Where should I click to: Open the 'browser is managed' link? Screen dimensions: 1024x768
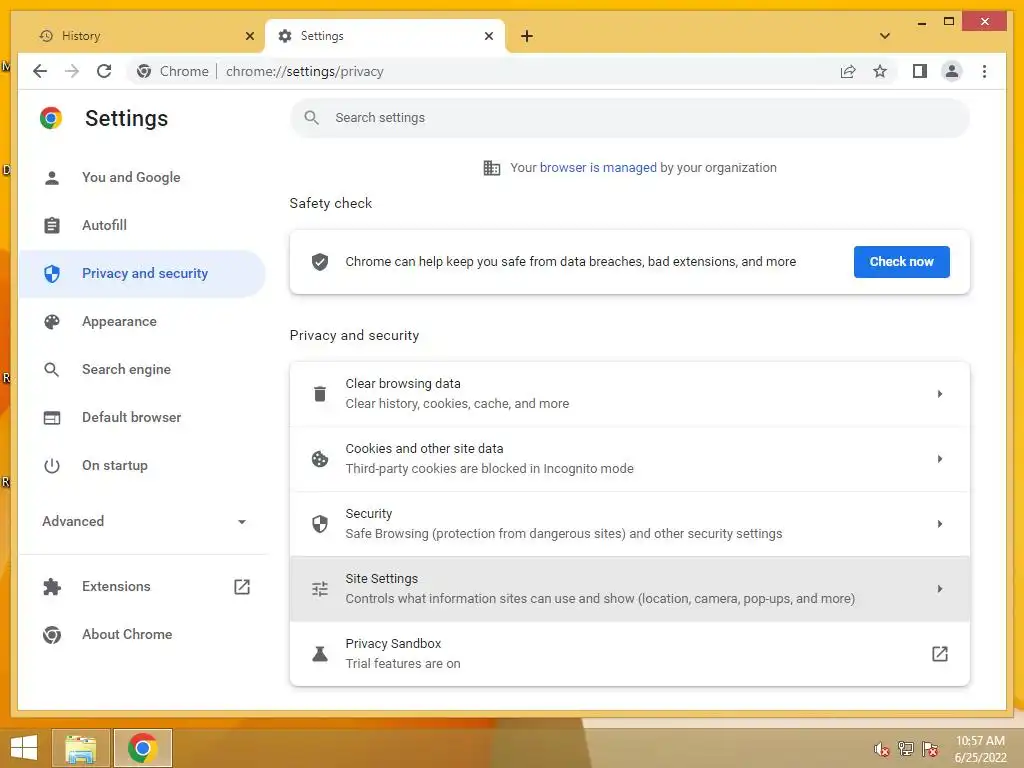[598, 168]
